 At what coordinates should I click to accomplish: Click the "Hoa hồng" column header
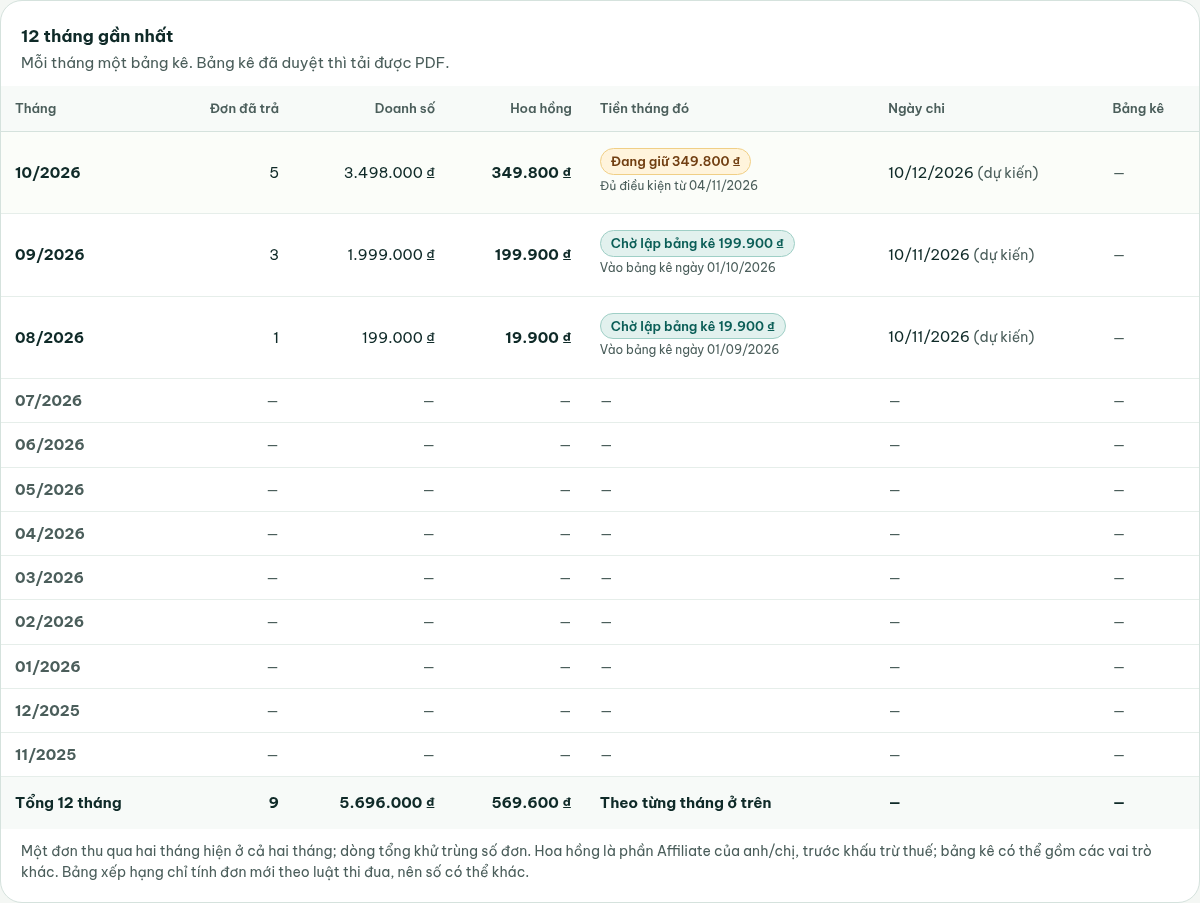[541, 108]
